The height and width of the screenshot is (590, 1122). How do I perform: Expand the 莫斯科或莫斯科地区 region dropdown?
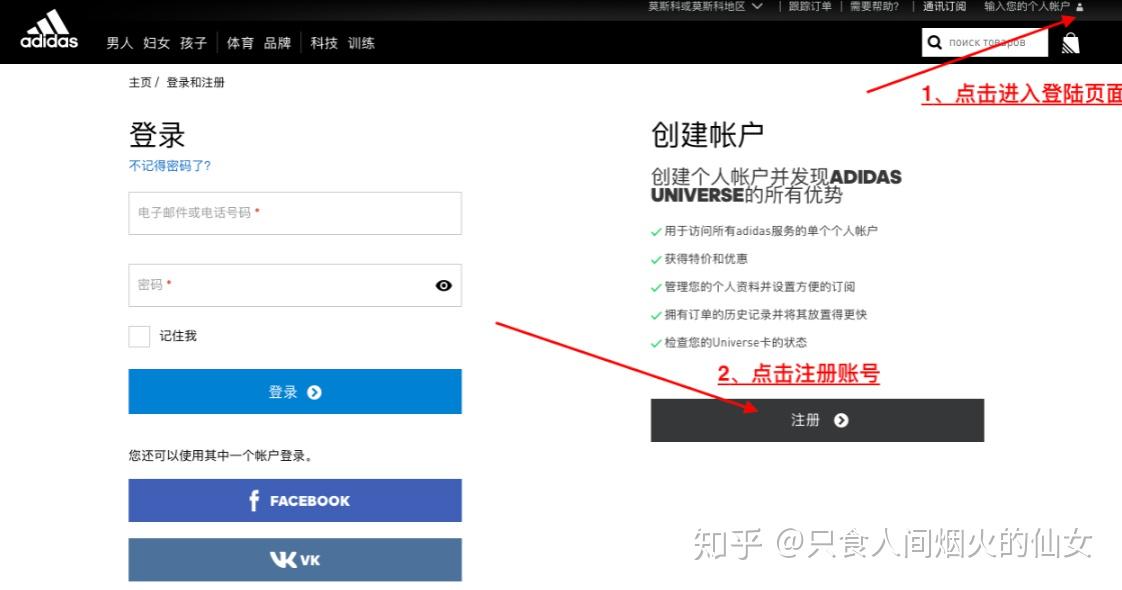[x=705, y=6]
